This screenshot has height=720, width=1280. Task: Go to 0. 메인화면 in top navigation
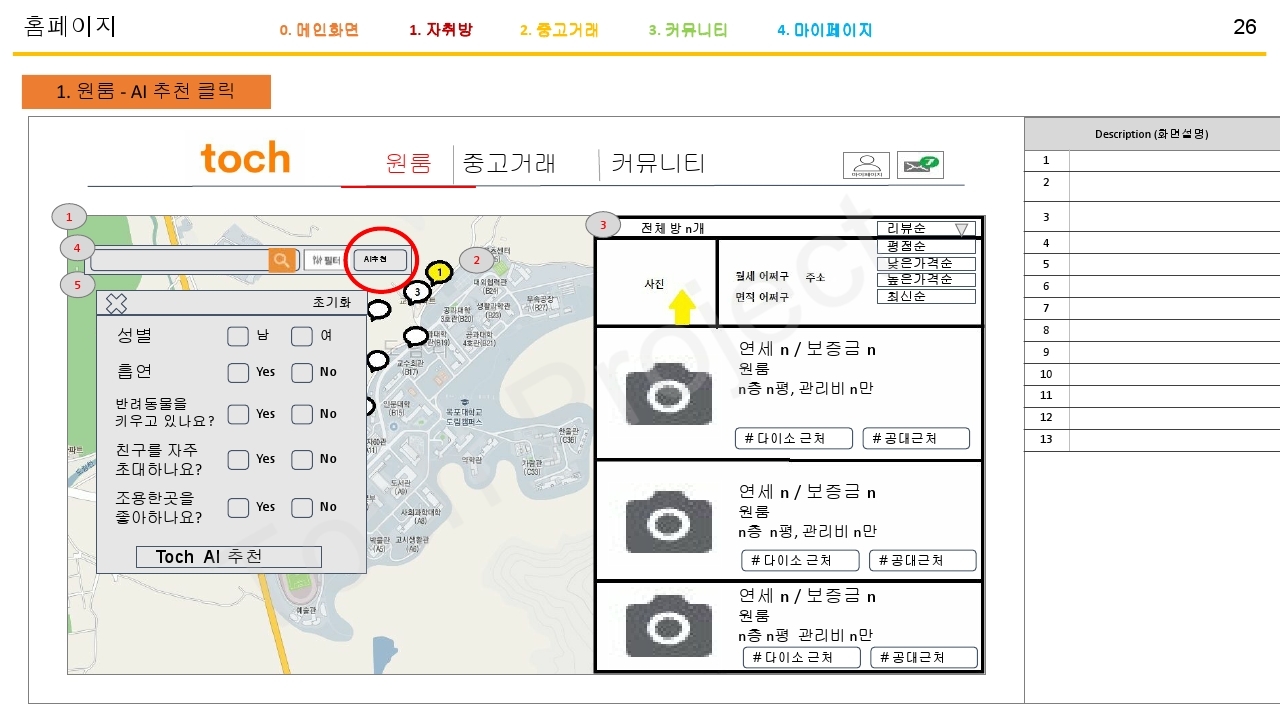tap(319, 30)
